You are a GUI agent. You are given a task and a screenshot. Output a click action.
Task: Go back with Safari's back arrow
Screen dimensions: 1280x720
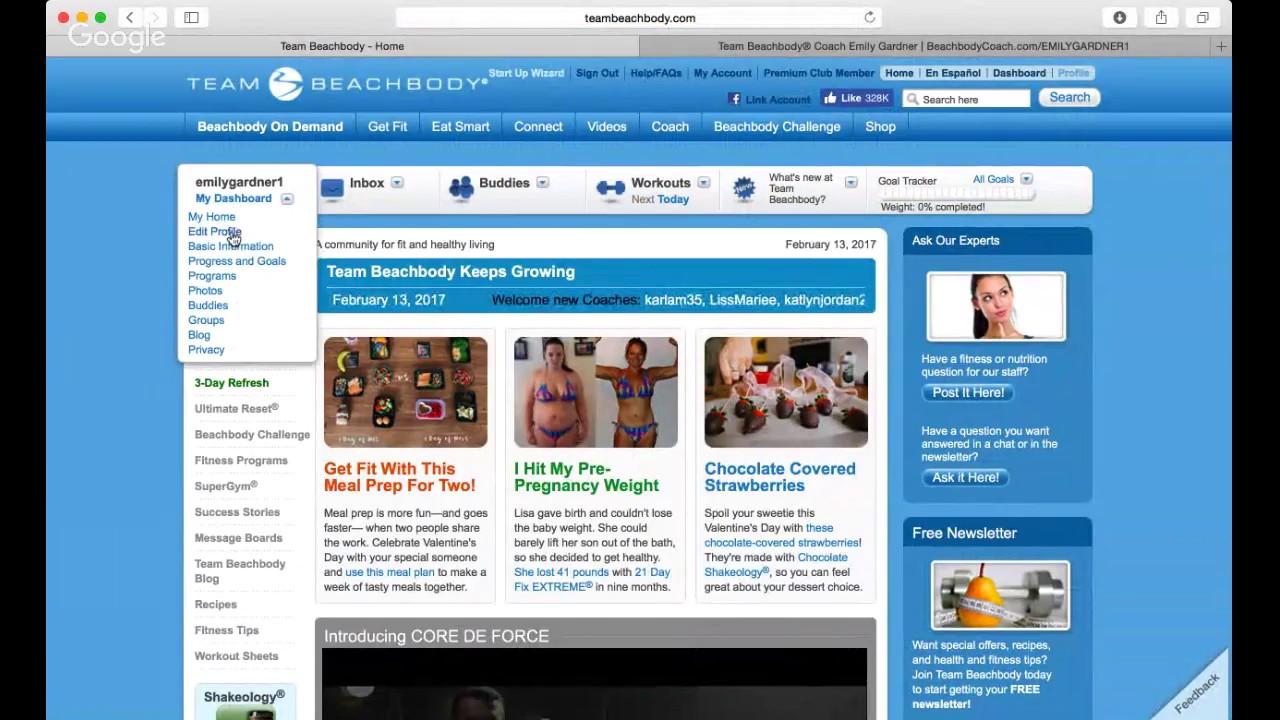[x=129, y=17]
